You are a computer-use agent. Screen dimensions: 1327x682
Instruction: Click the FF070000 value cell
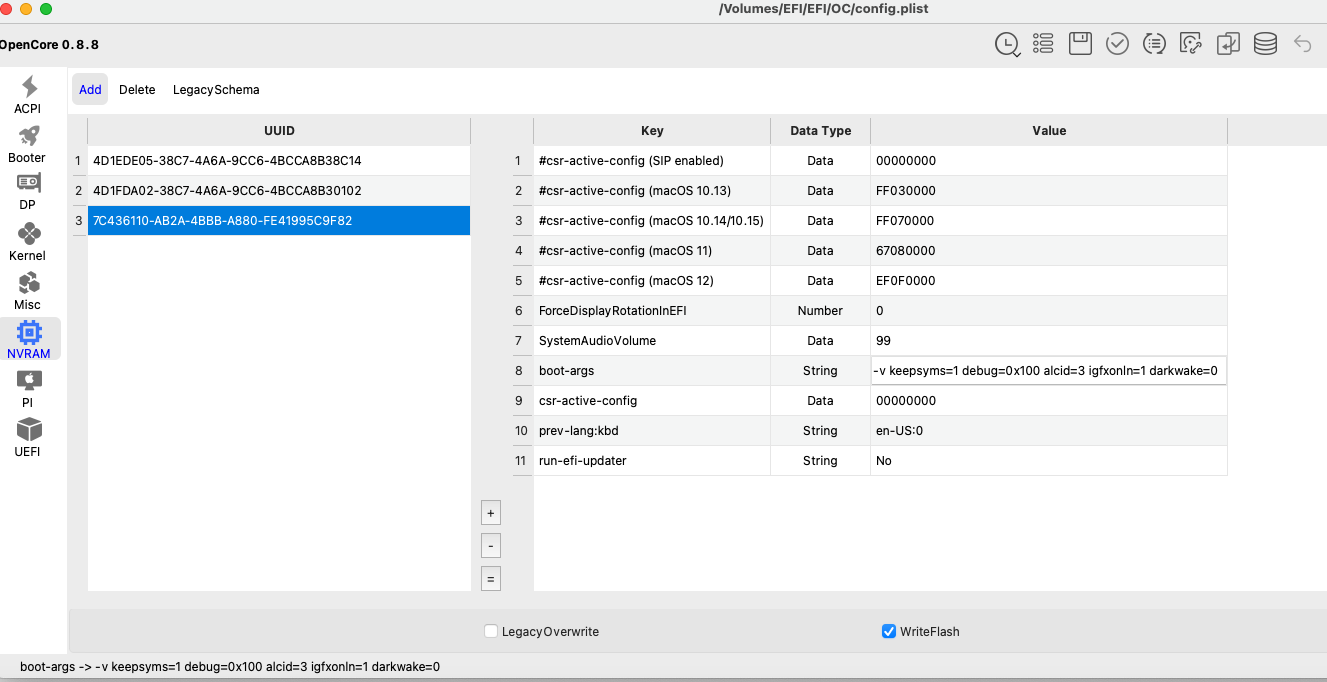tap(1049, 220)
